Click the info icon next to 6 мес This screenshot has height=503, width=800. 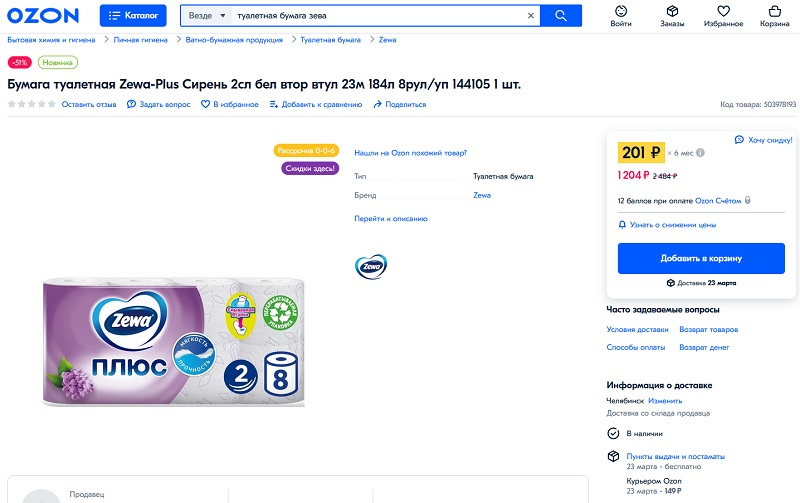click(x=701, y=153)
